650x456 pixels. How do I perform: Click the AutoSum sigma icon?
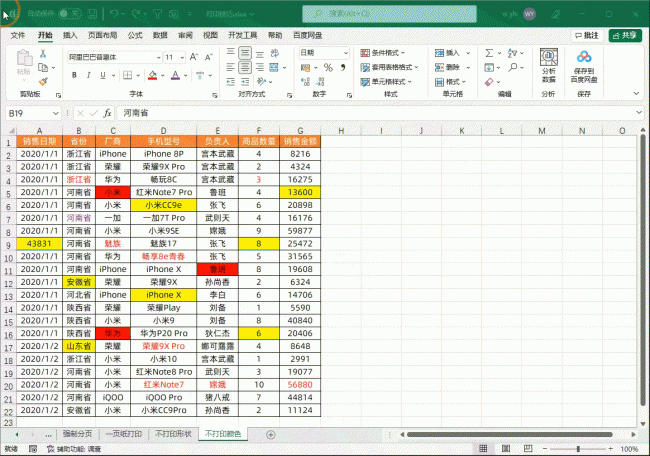(x=489, y=53)
